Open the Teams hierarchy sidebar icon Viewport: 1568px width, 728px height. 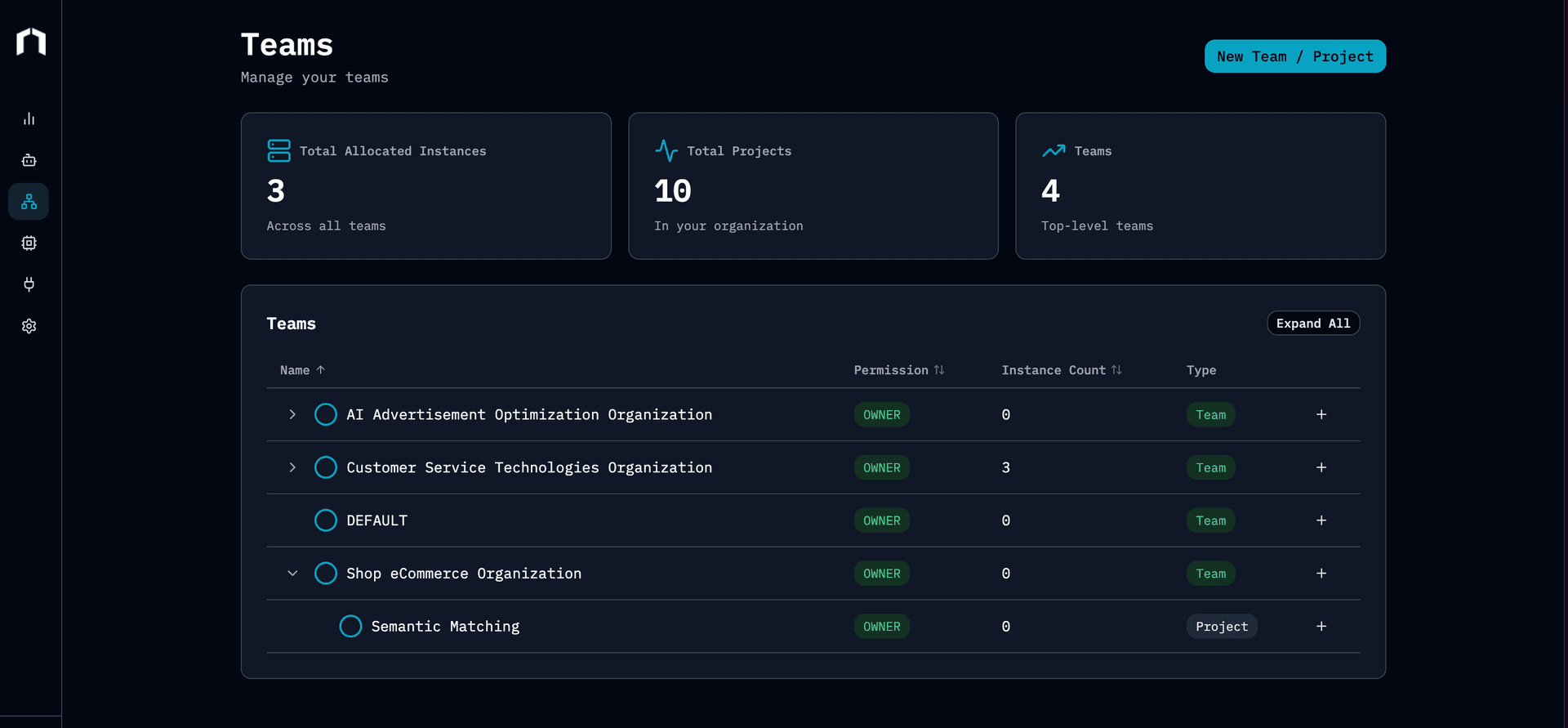[29, 202]
